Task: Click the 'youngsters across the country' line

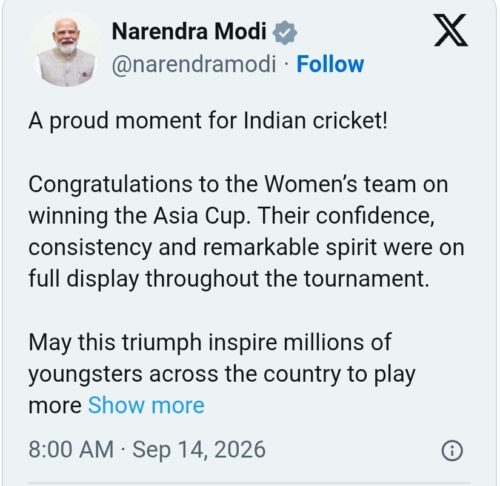Action: point(222,375)
